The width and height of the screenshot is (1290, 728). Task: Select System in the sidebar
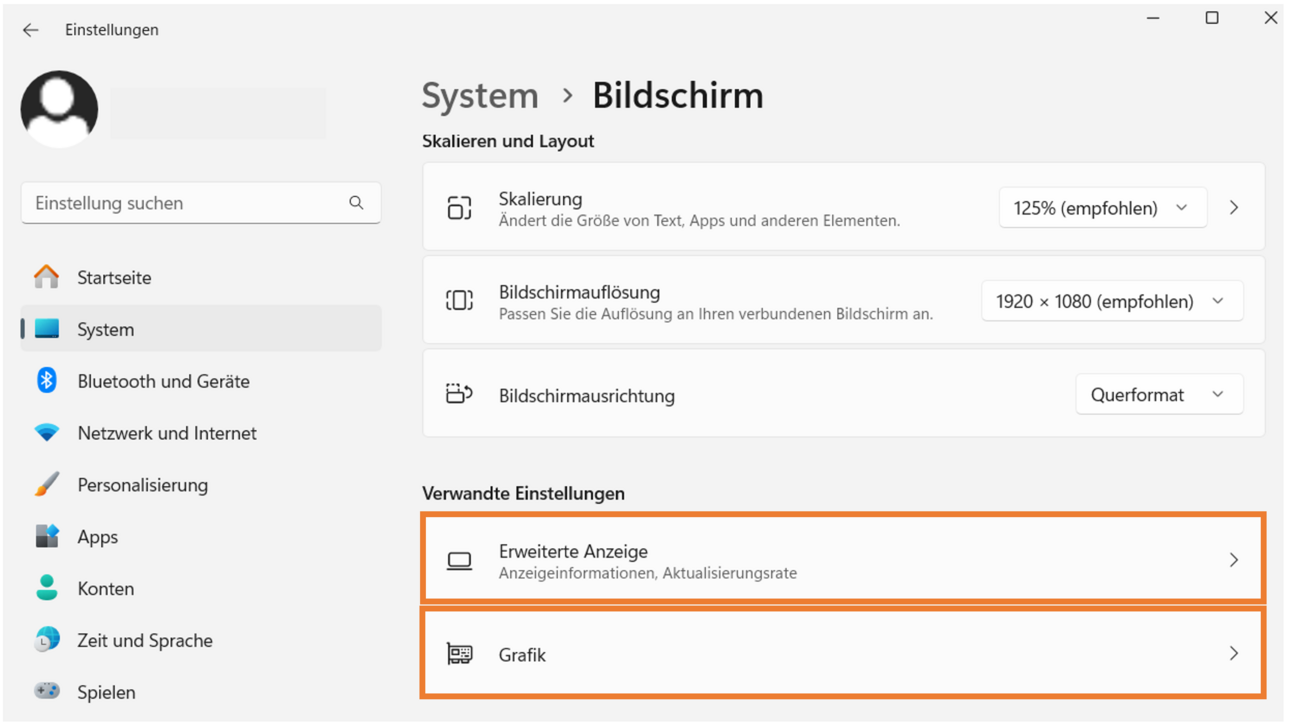[x=200, y=329]
